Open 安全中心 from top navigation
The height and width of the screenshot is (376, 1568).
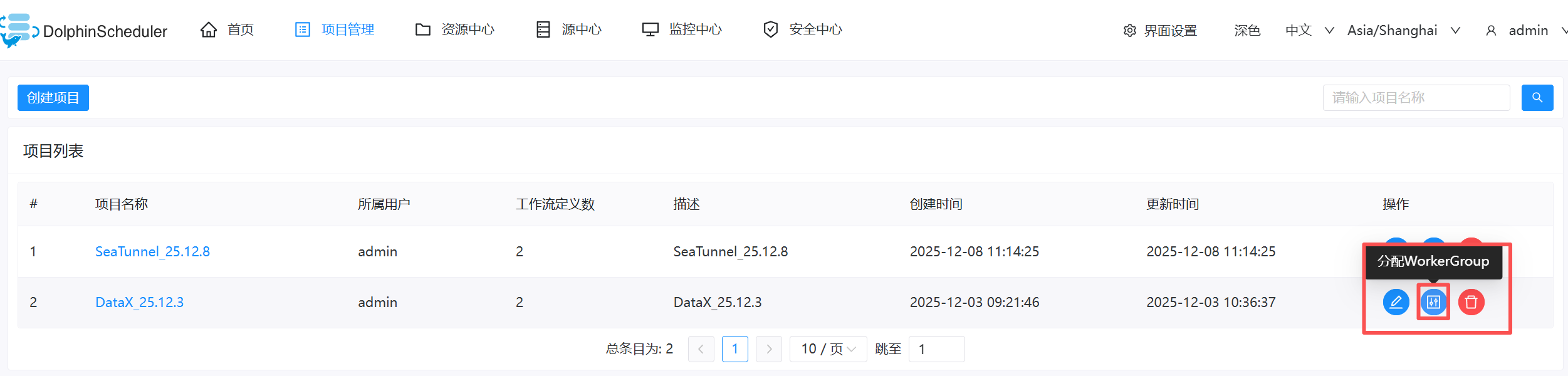(803, 29)
